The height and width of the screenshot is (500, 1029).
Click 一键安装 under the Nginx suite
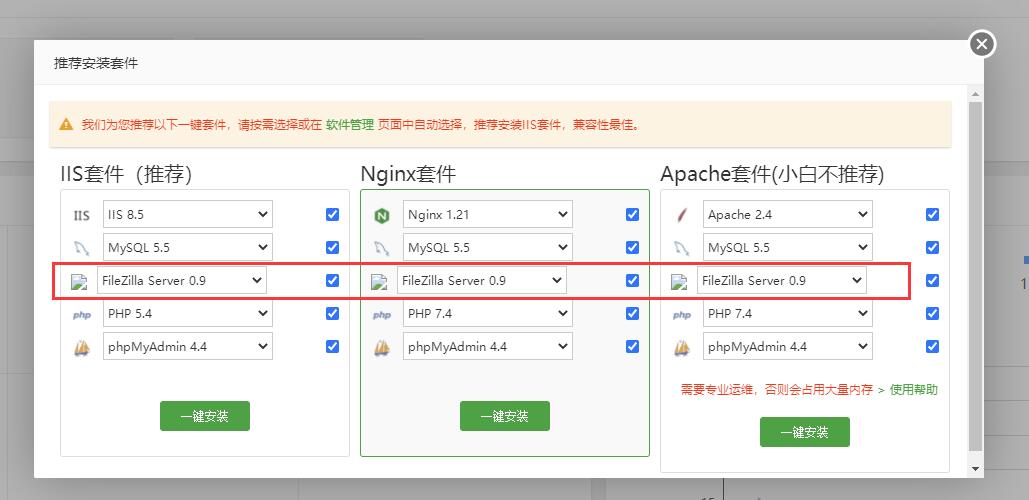coord(505,416)
